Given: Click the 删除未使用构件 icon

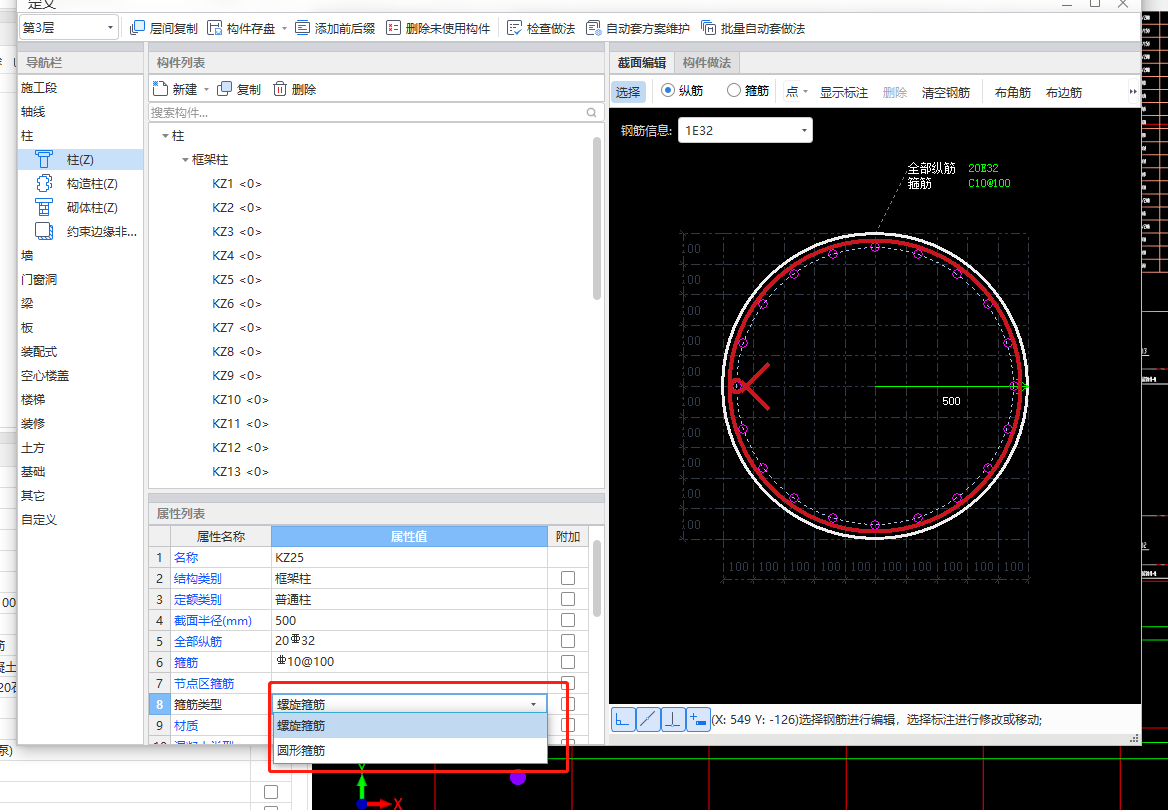Looking at the screenshot, I should click(x=393, y=28).
